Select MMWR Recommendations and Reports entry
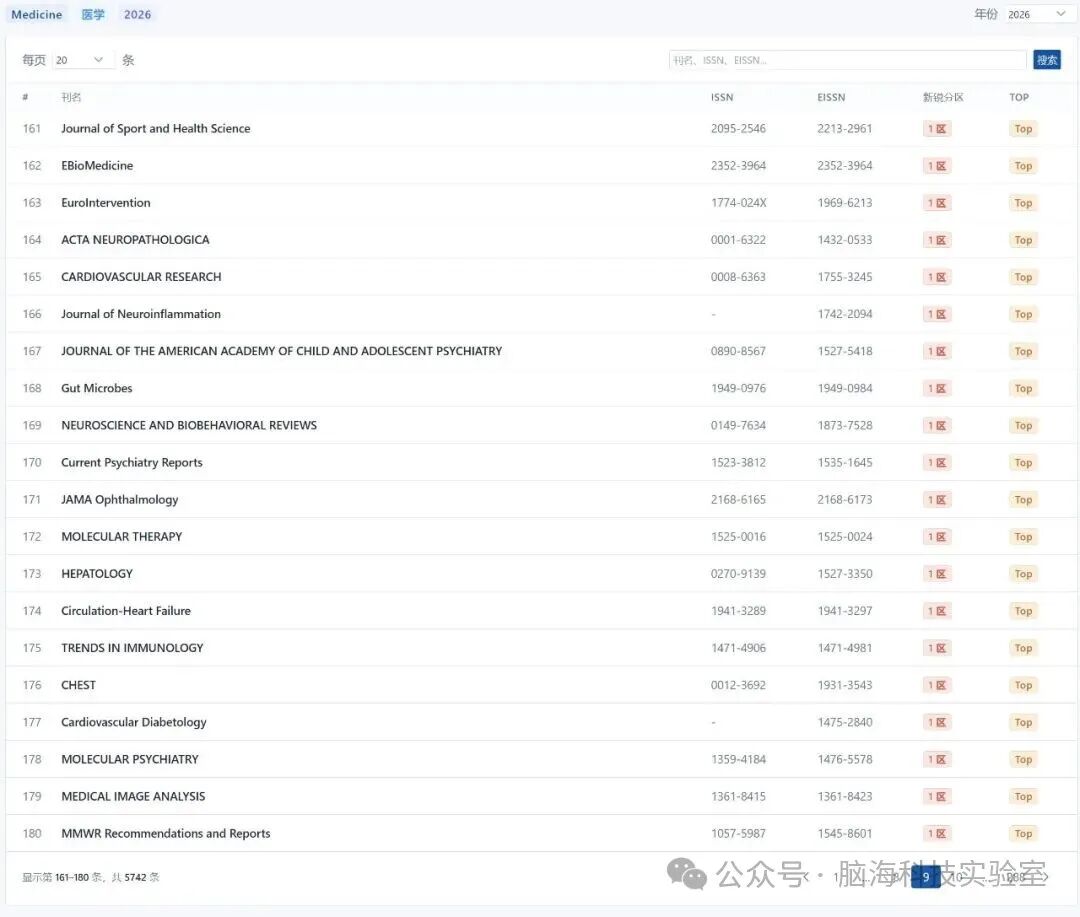The image size is (1080, 917). click(x=165, y=834)
